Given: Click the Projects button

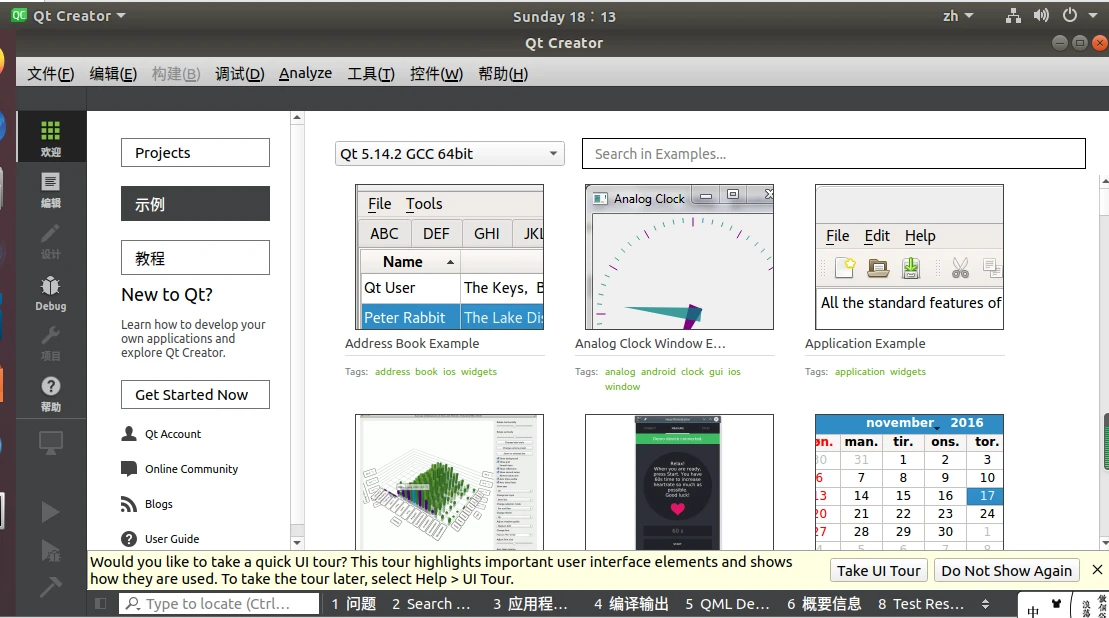Looking at the screenshot, I should [195, 153].
